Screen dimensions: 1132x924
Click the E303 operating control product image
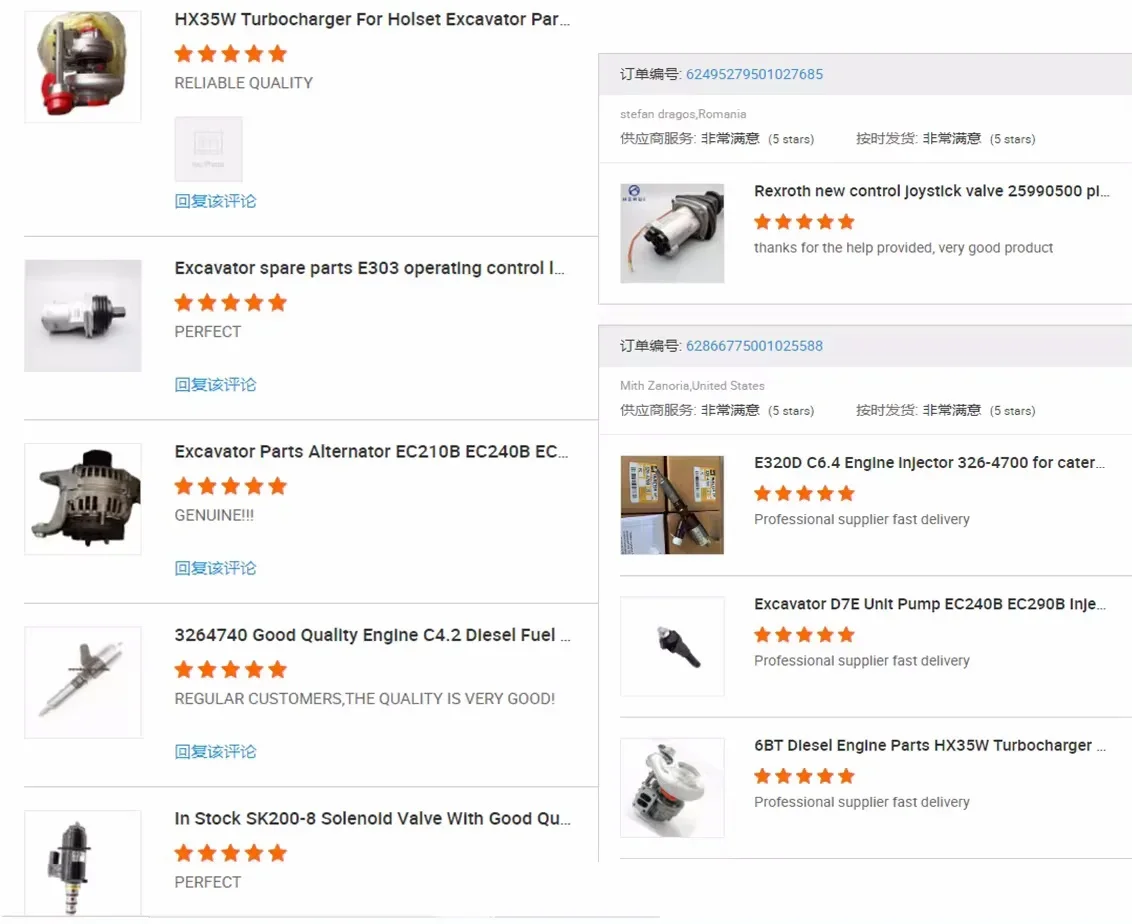tap(82, 315)
